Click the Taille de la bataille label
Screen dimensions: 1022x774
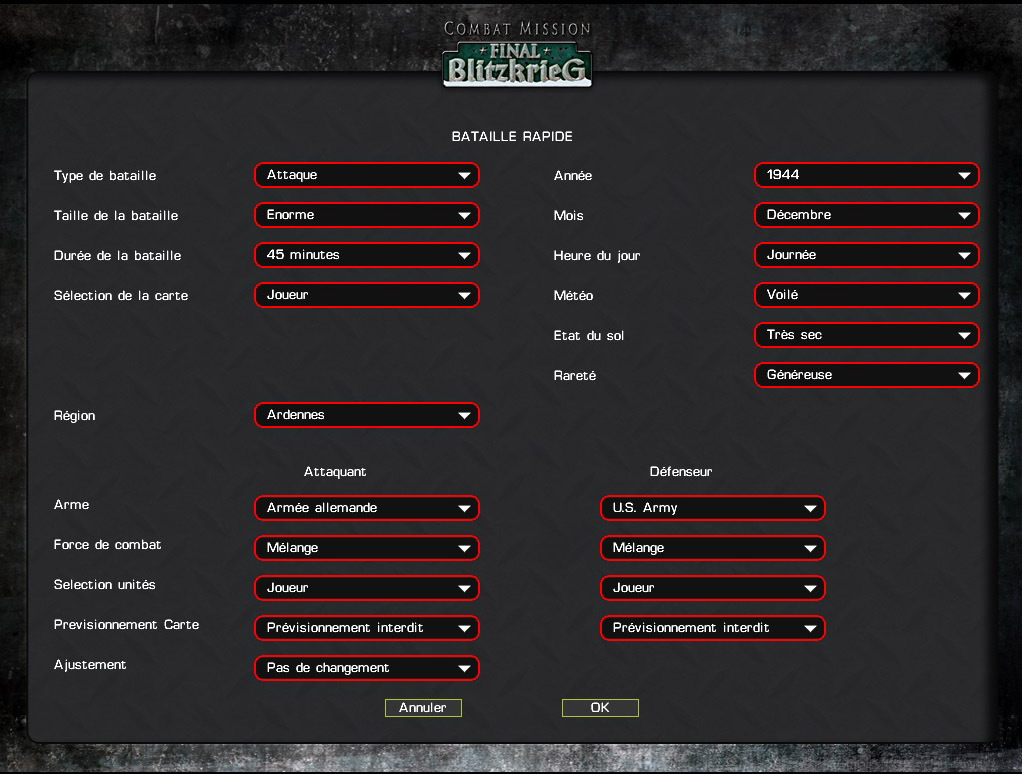[x=116, y=216]
